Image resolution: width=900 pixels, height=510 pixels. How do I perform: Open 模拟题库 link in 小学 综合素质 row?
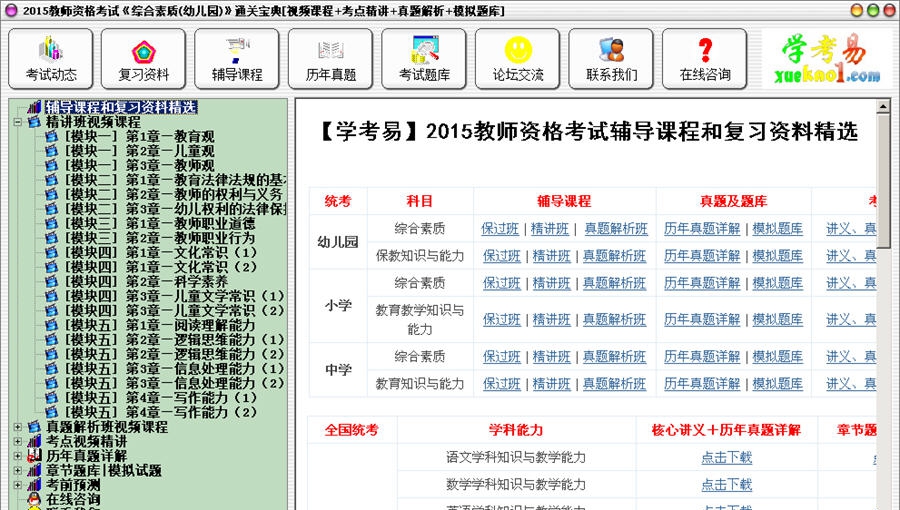point(777,284)
